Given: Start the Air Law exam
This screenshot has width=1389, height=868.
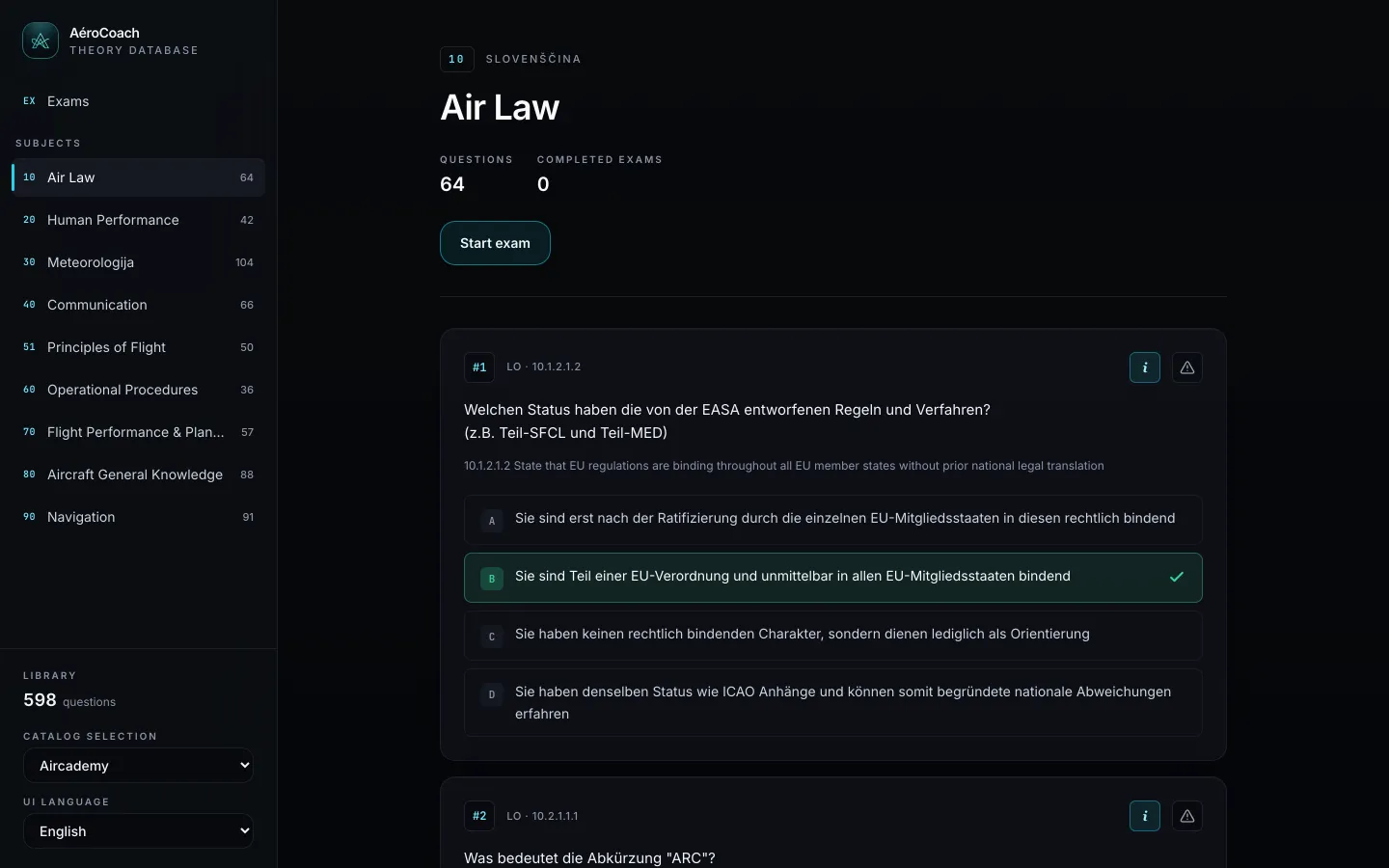Looking at the screenshot, I should 495,243.
